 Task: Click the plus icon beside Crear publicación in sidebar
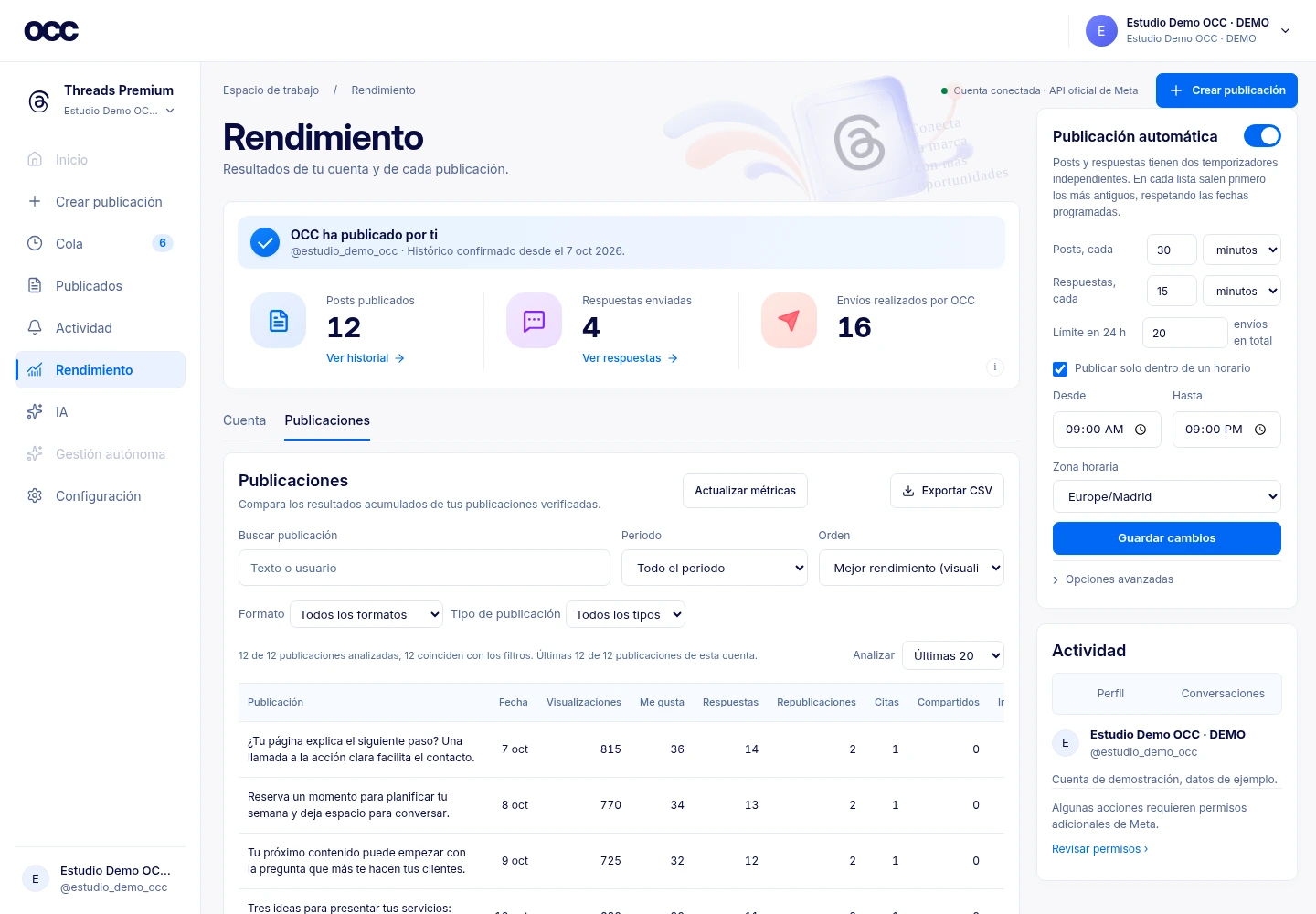(35, 201)
